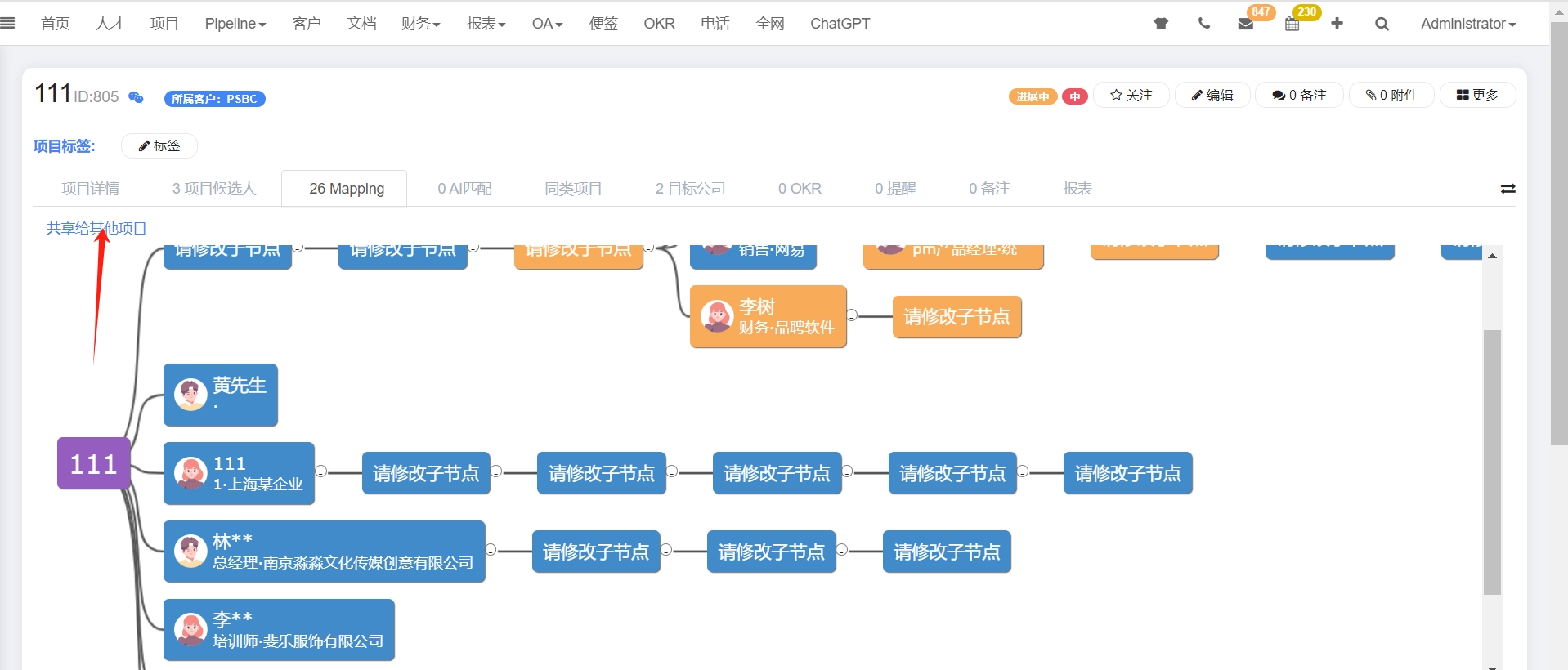Click avatar on 111 上海某企业 node
This screenshot has height=670, width=1568.
(190, 473)
